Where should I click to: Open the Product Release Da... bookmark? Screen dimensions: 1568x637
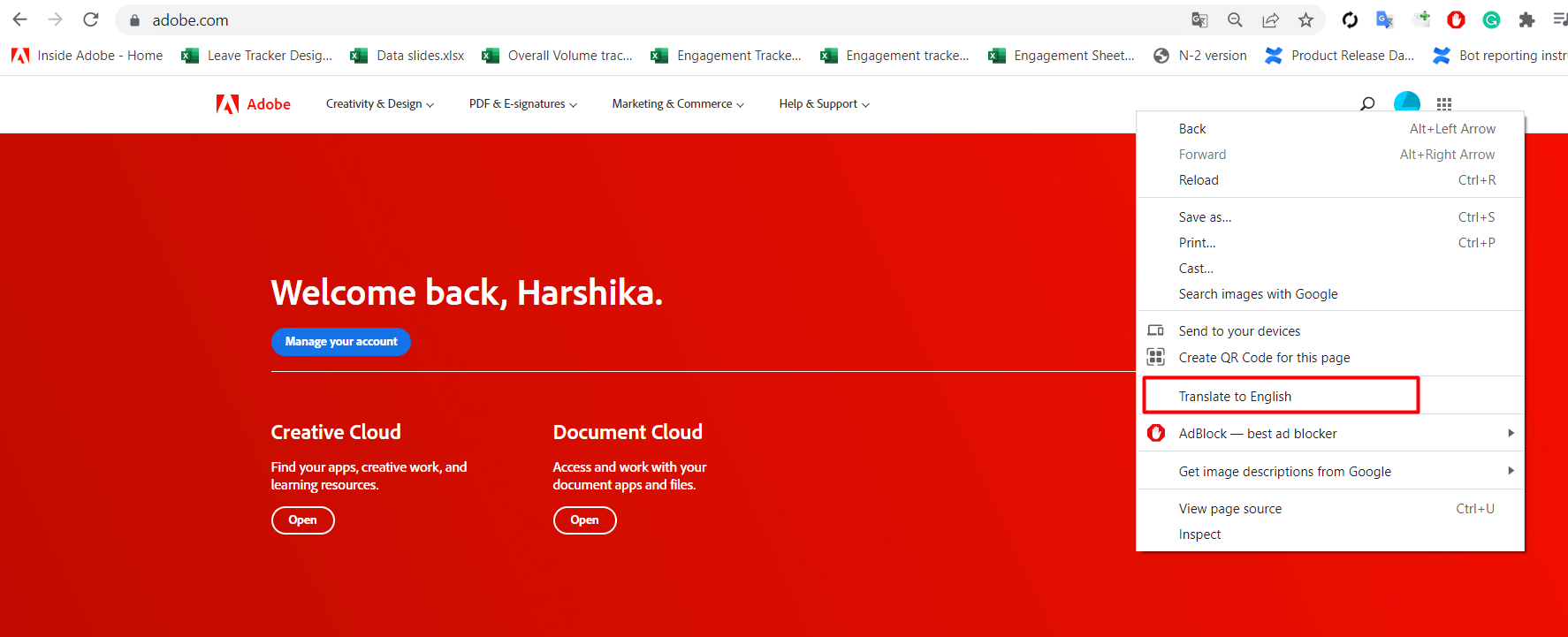click(1340, 56)
